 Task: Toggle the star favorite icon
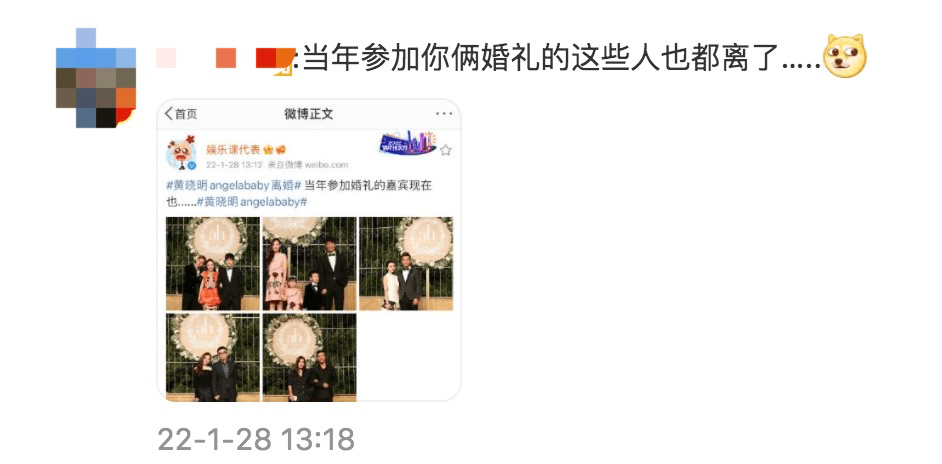click(x=445, y=150)
